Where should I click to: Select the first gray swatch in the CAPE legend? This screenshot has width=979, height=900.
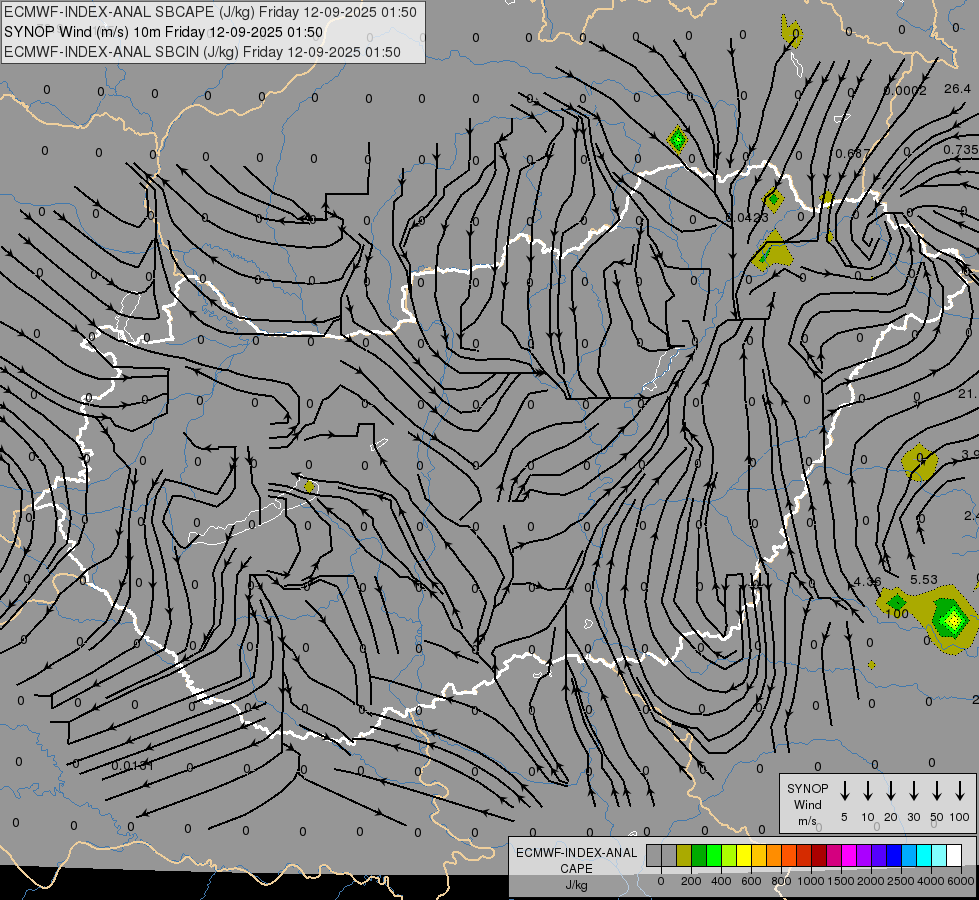pos(654,855)
